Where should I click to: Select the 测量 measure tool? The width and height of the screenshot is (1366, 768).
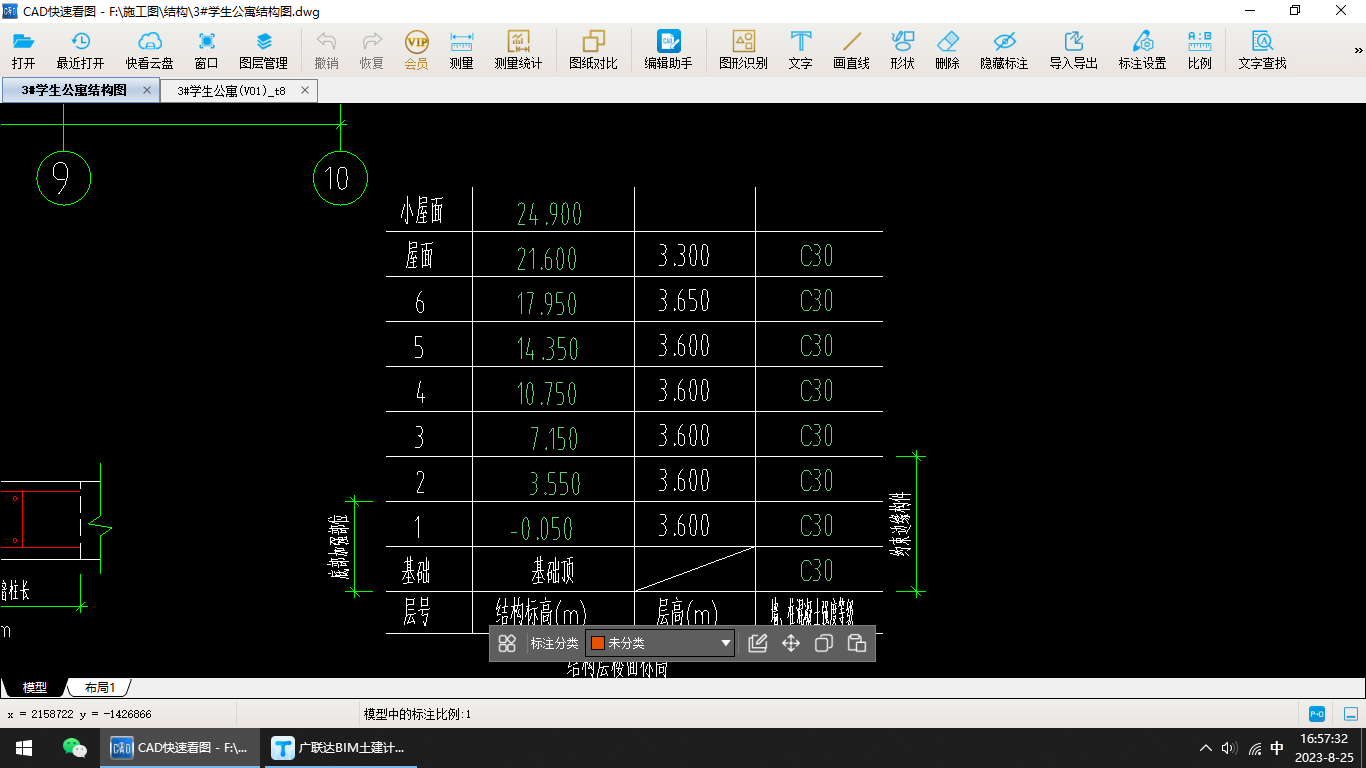[x=461, y=50]
